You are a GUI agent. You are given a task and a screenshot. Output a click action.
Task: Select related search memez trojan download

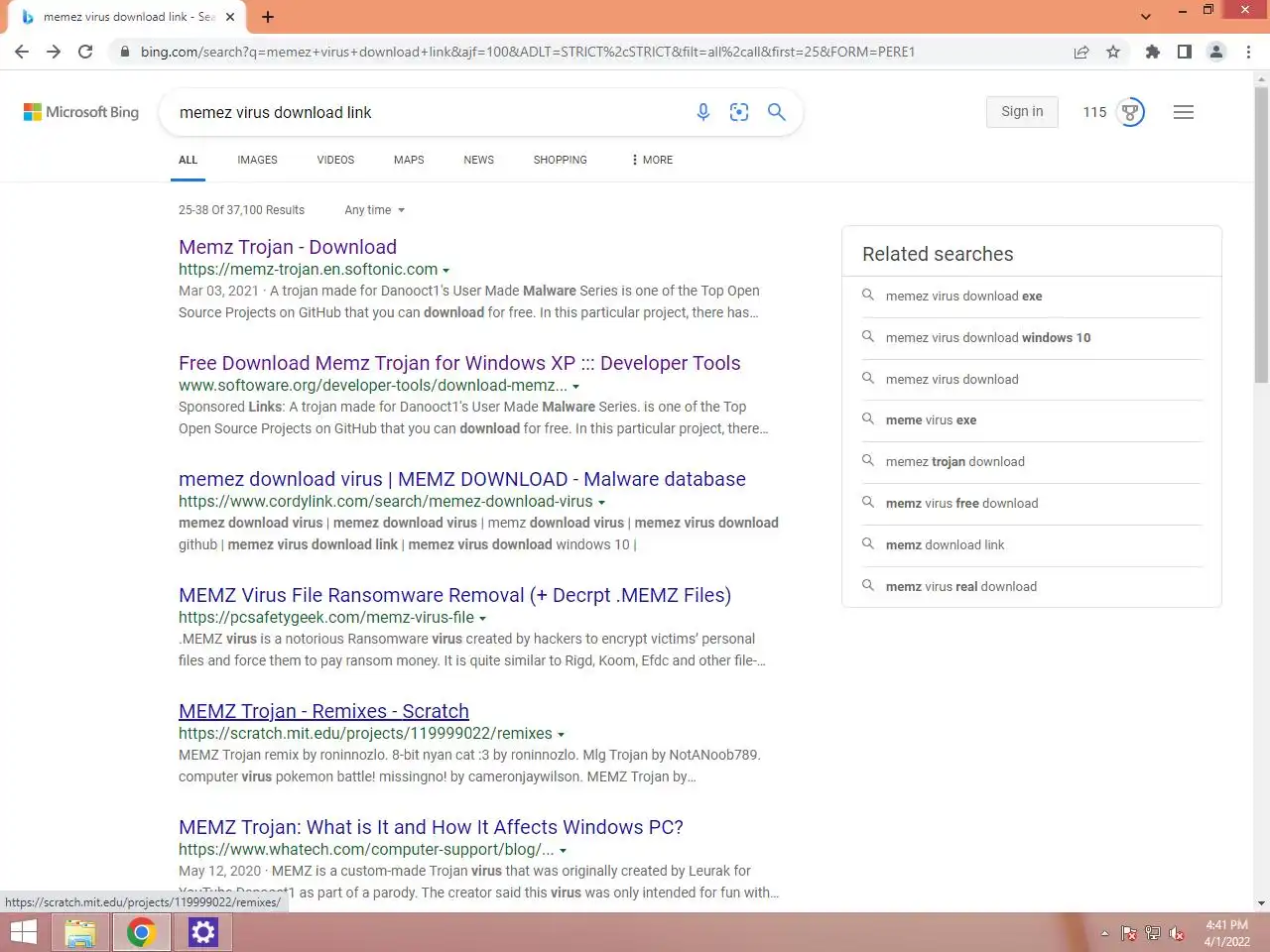1032,461
